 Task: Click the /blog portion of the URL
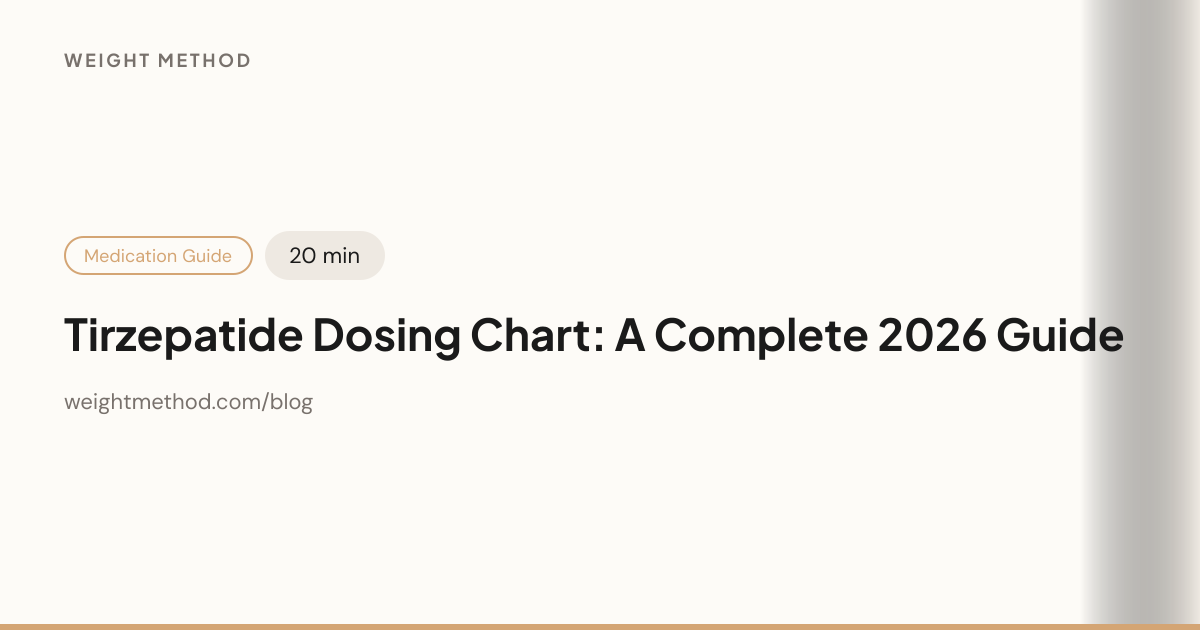[289, 403]
